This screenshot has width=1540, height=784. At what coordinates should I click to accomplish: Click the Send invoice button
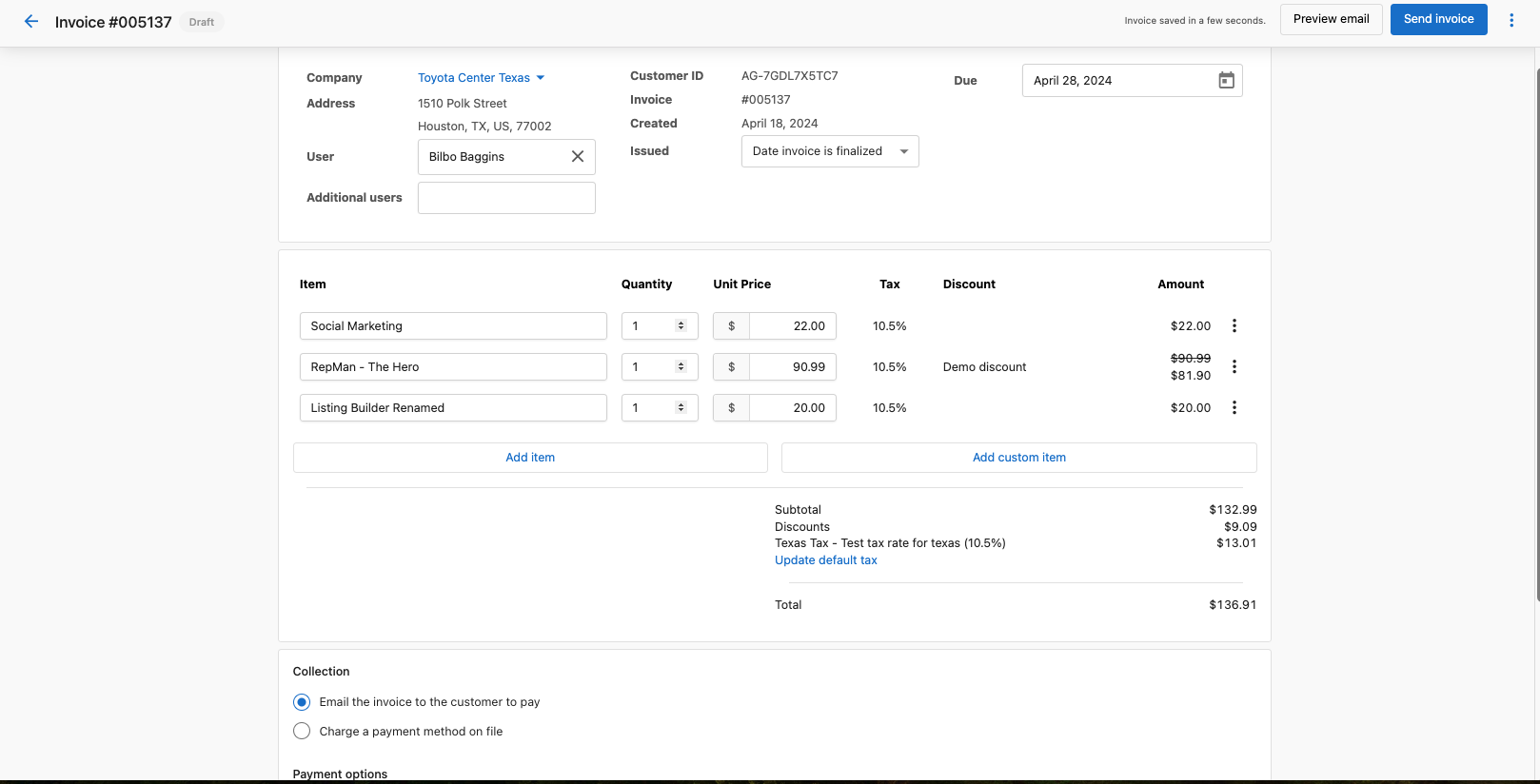[1438, 19]
